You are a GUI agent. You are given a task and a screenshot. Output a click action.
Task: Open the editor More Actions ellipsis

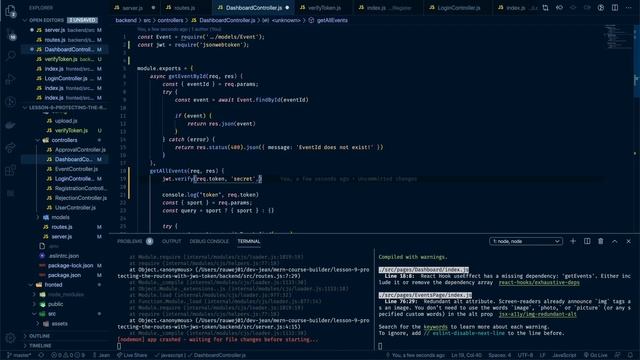pyautogui.click(x=629, y=7)
